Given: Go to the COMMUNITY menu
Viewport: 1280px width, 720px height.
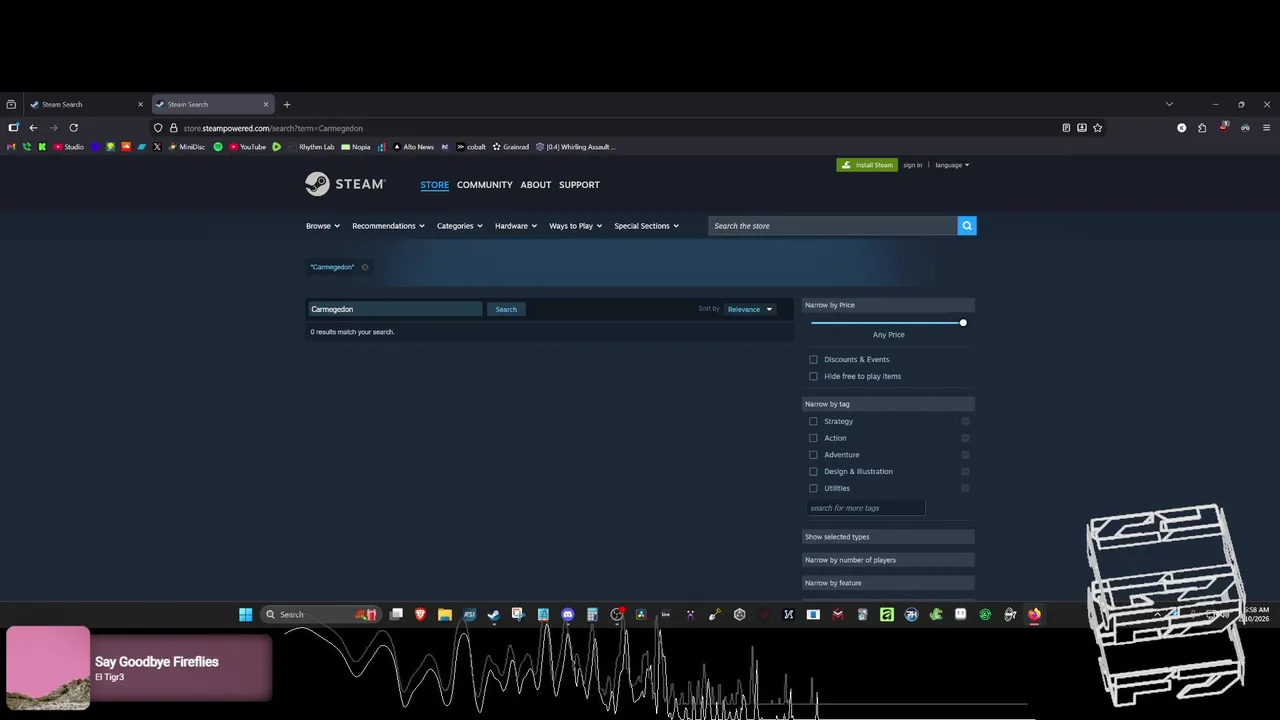Looking at the screenshot, I should (484, 185).
